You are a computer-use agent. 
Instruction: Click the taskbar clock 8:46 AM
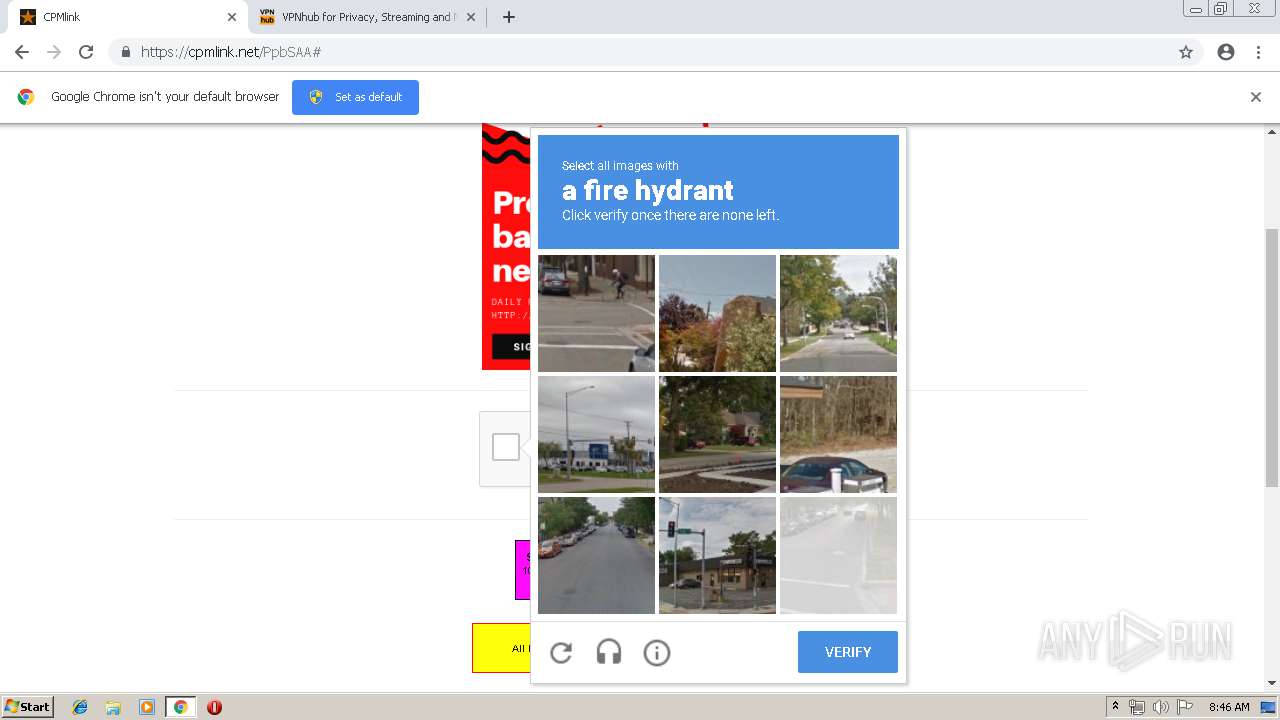pos(1229,707)
